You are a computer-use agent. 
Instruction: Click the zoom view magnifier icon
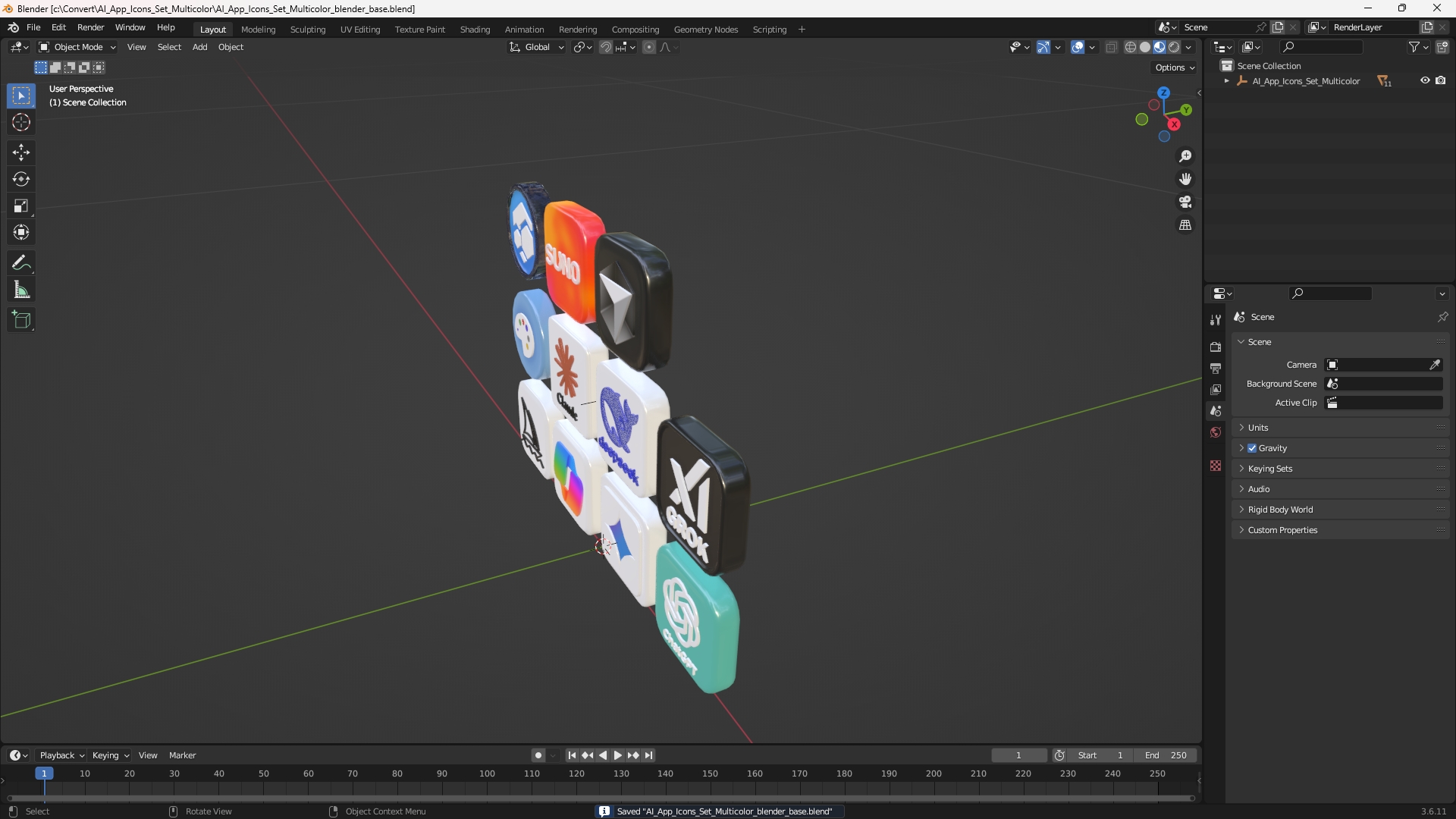(x=1185, y=156)
